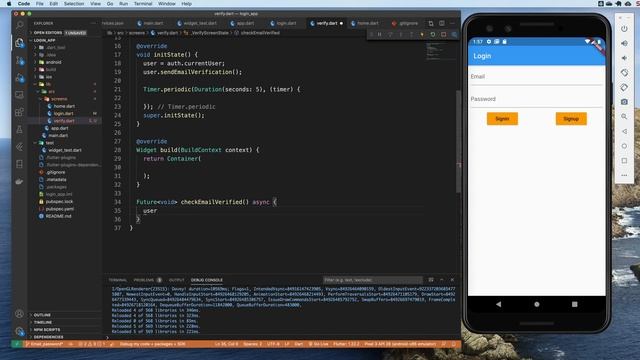Open home.dart in the file explorer
This screenshot has height=360, width=640.
64,106
